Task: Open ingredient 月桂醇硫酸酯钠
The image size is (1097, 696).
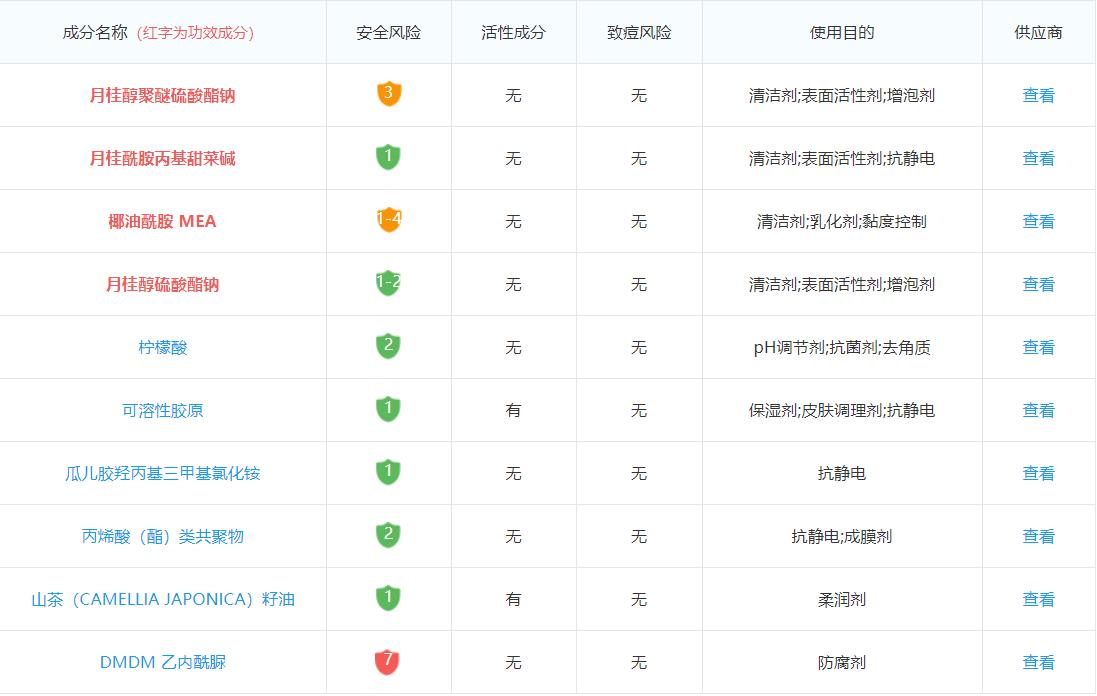Action: (x=162, y=285)
